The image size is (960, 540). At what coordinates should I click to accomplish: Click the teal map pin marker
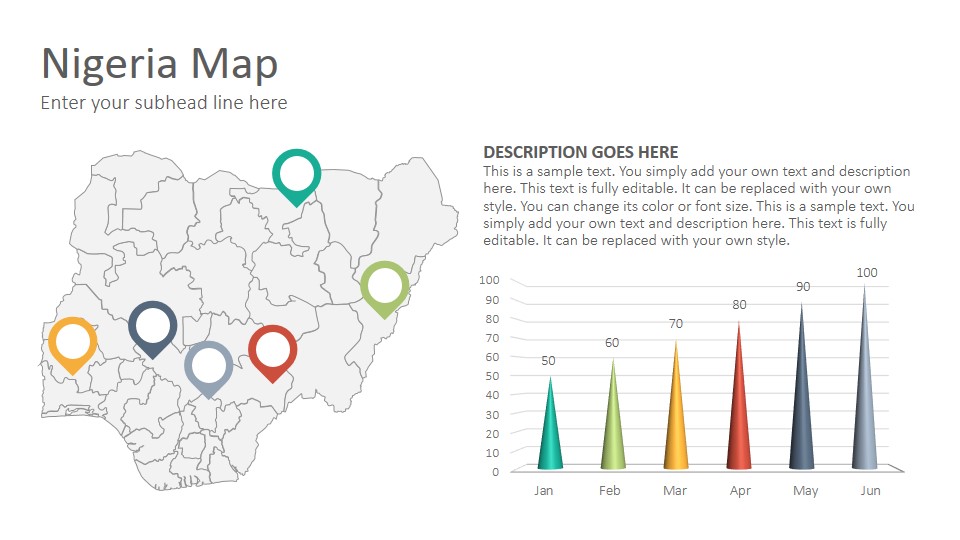pyautogui.click(x=296, y=178)
